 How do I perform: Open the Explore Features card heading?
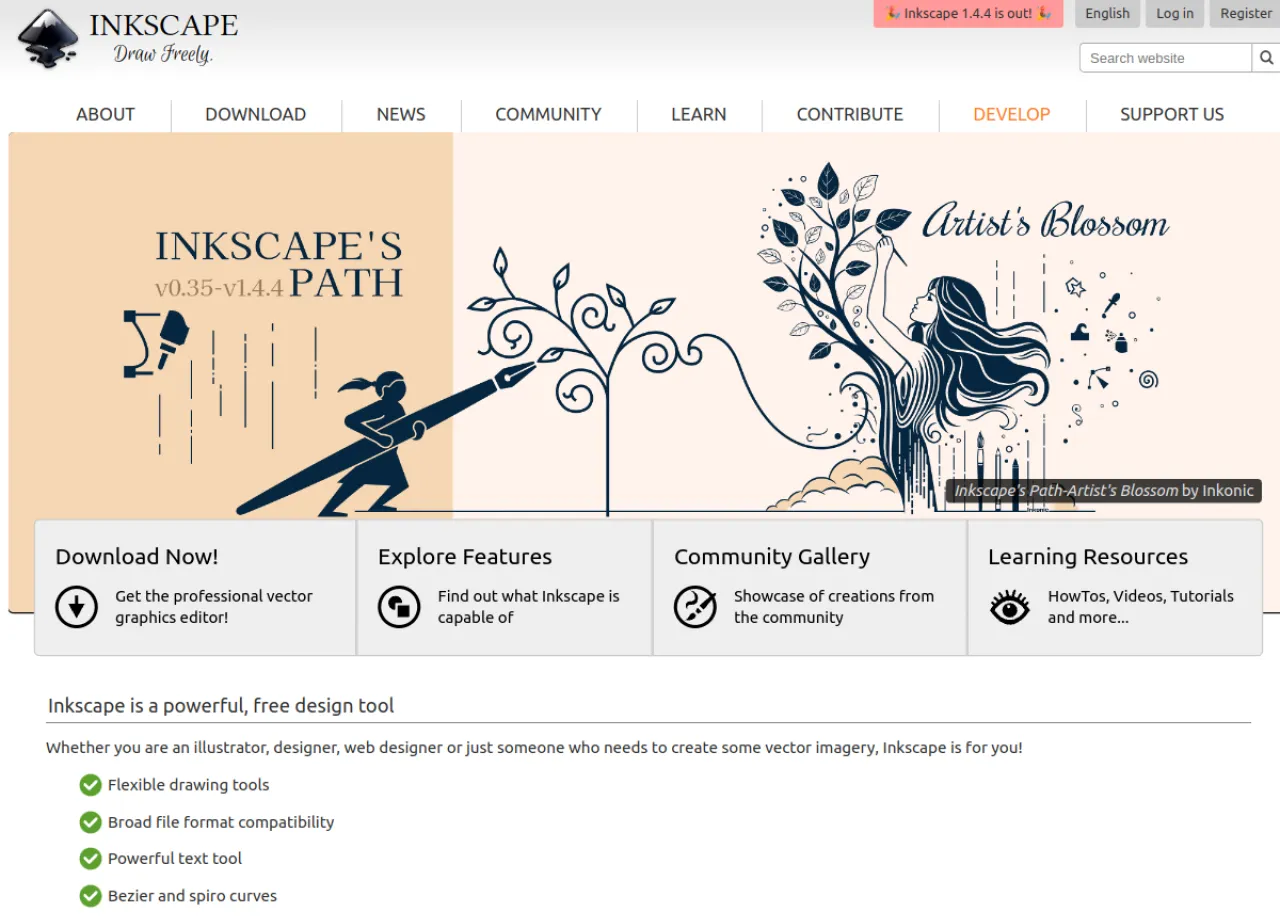pos(465,557)
